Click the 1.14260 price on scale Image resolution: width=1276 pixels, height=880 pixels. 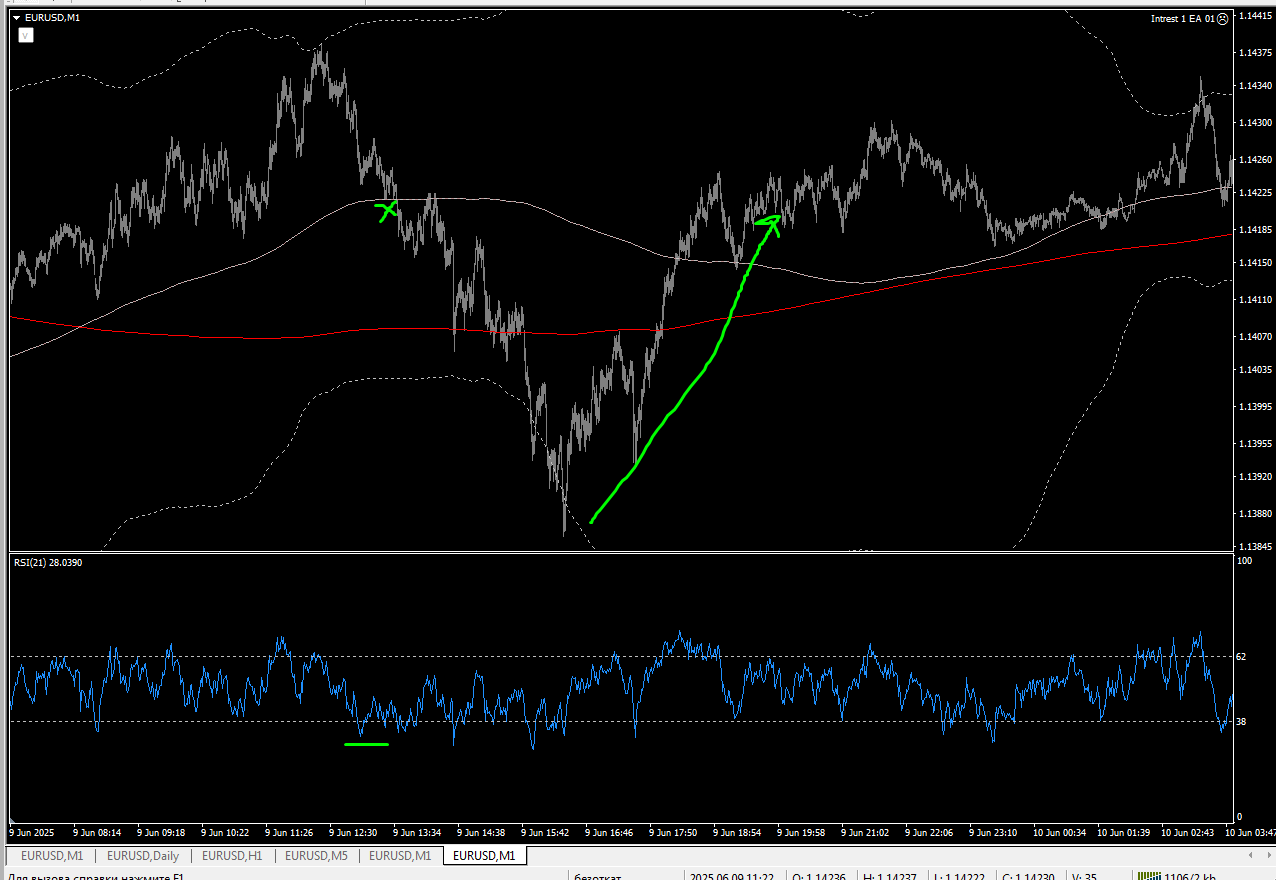click(1254, 160)
